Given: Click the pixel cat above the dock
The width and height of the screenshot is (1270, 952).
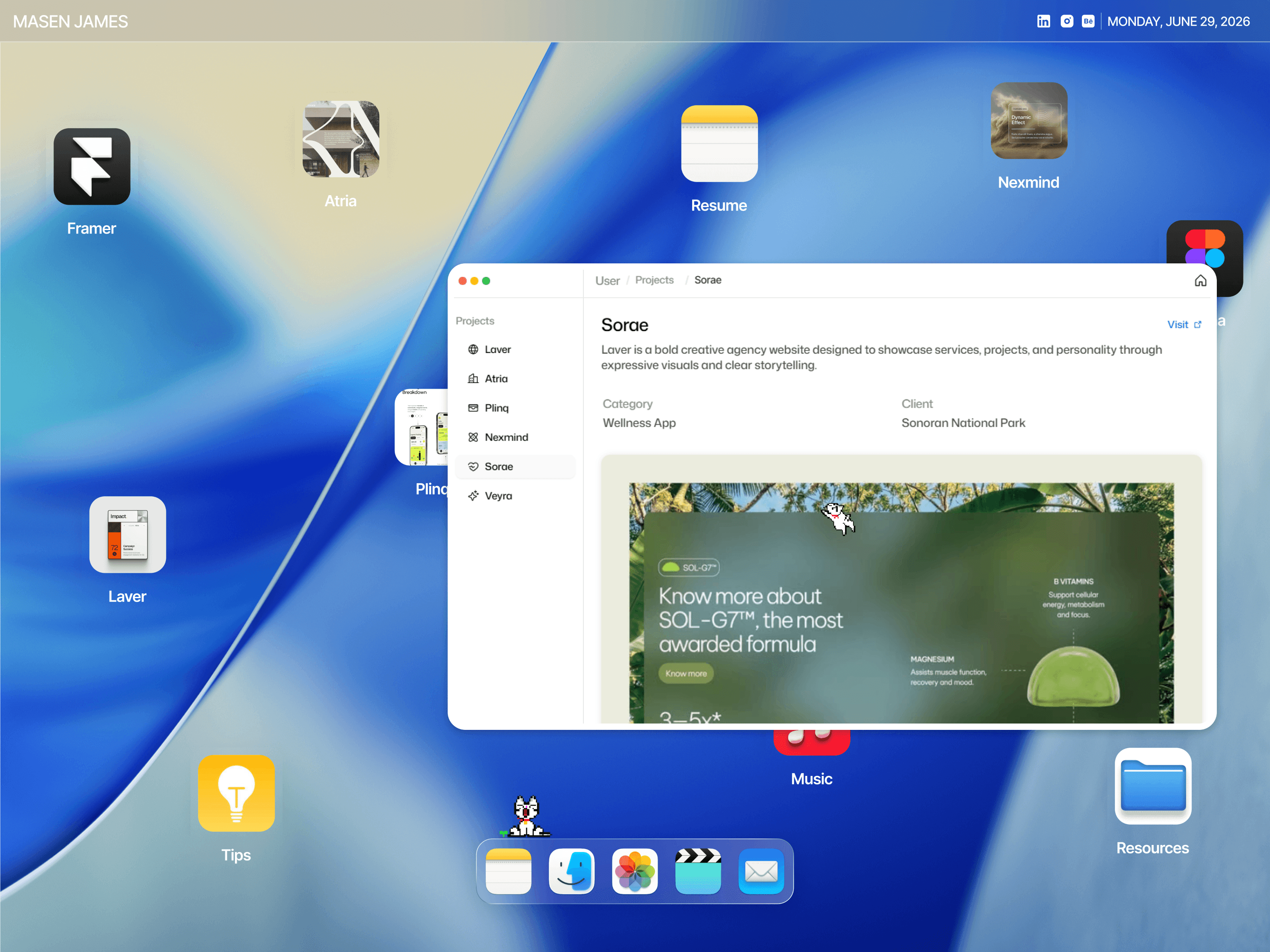Looking at the screenshot, I should pos(526,817).
